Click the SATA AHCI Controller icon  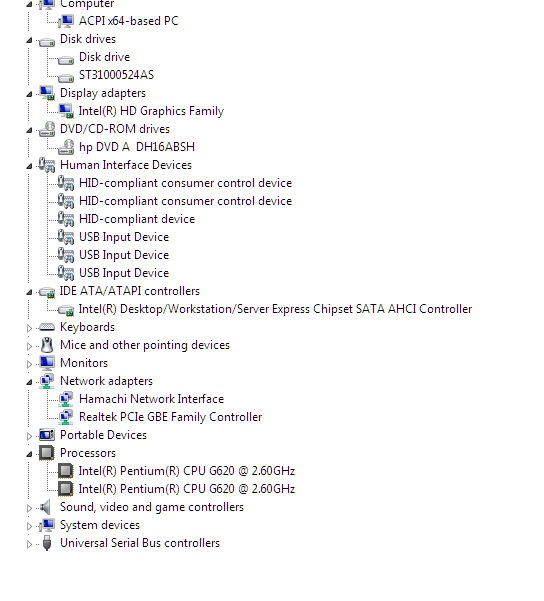click(x=66, y=310)
